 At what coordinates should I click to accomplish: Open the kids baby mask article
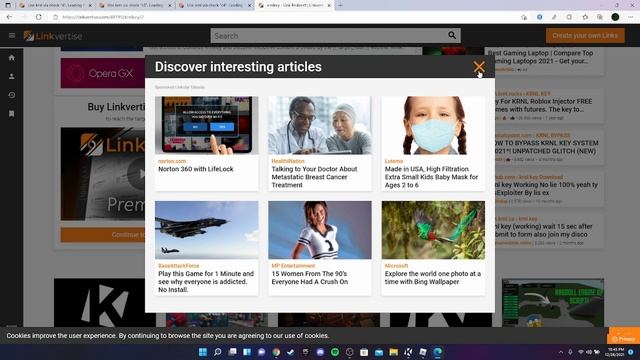pos(431,177)
